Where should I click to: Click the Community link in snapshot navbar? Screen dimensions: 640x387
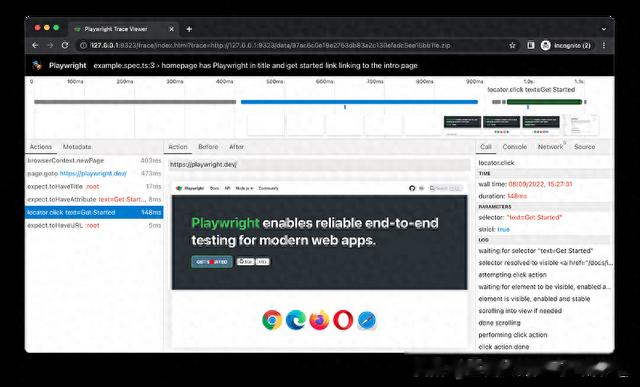click(269, 188)
